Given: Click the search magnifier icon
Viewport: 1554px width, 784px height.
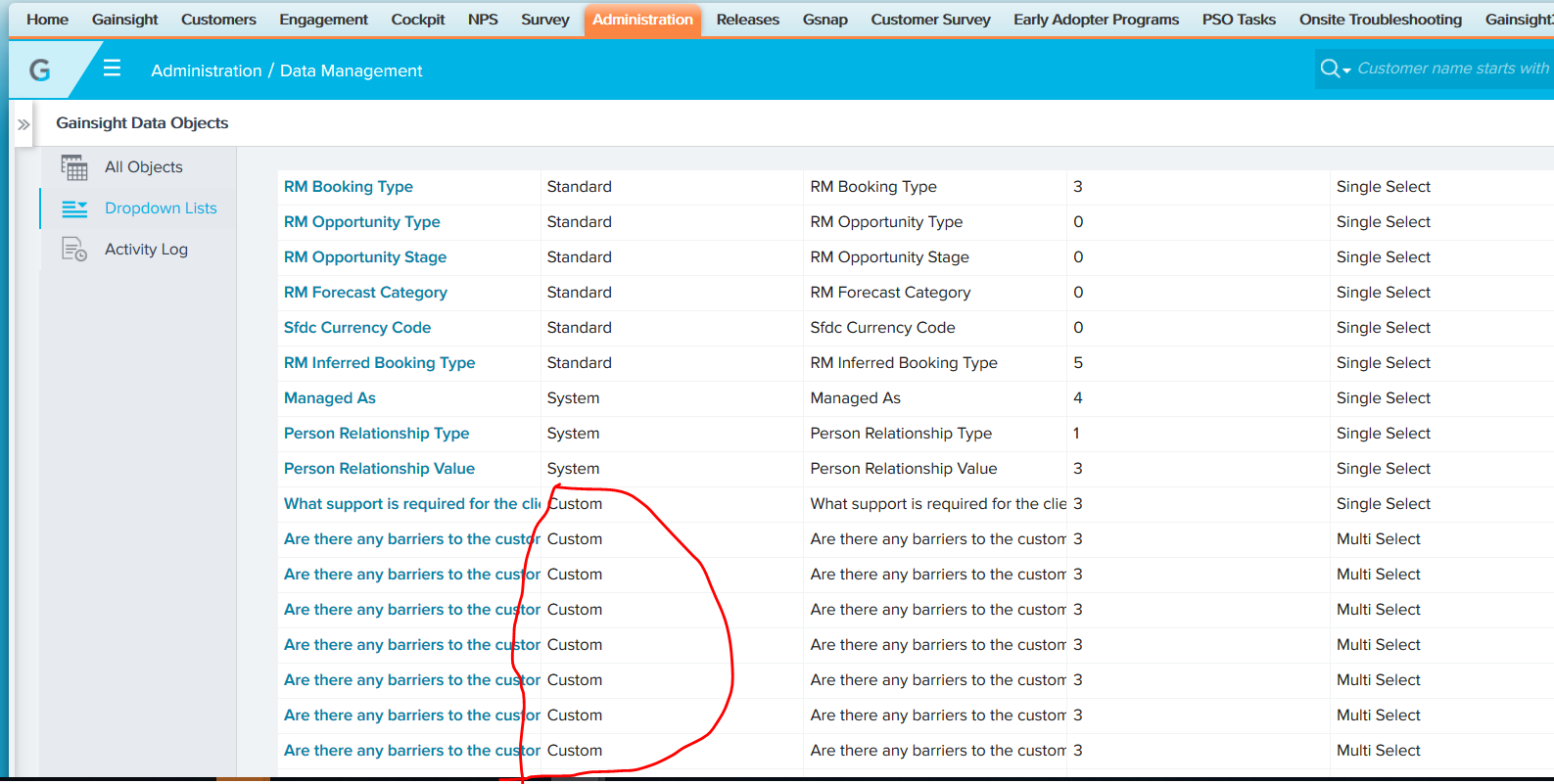Looking at the screenshot, I should [1330, 69].
